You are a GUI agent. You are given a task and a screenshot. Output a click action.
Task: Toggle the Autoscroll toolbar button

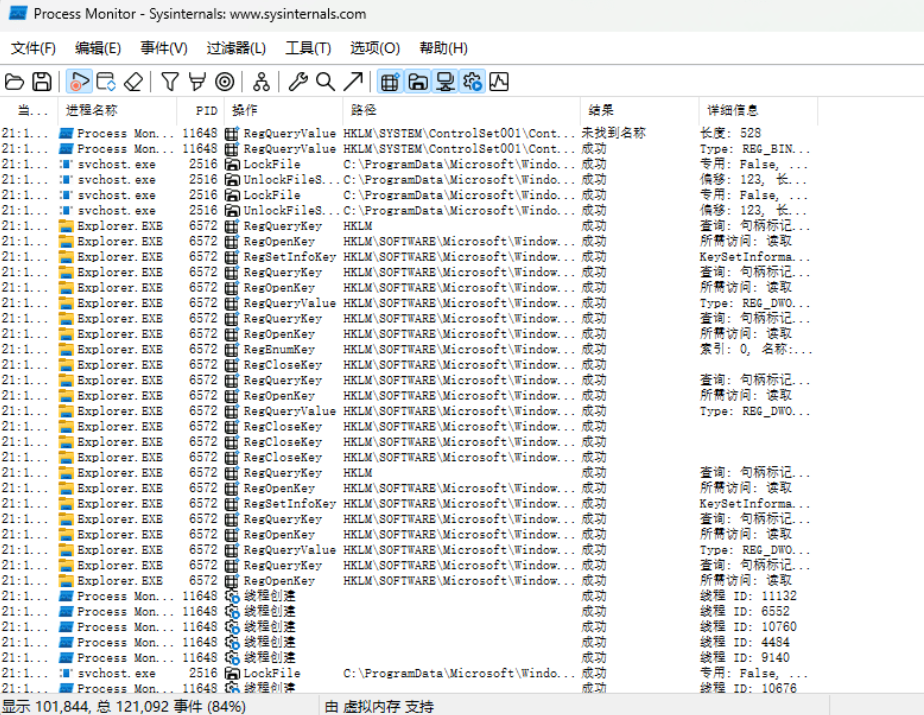(x=106, y=82)
